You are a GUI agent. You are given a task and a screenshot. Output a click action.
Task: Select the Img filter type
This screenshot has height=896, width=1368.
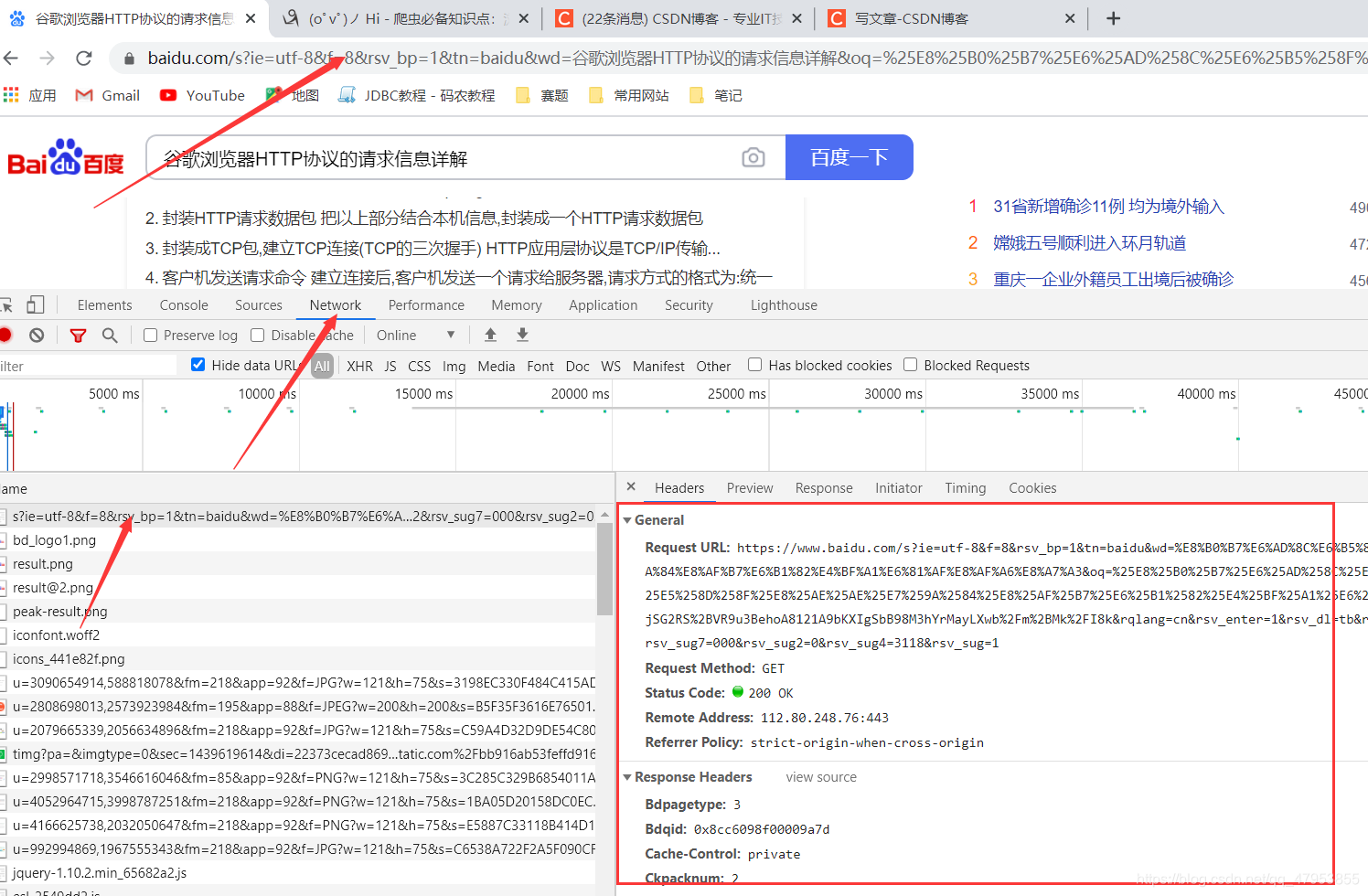tap(454, 366)
